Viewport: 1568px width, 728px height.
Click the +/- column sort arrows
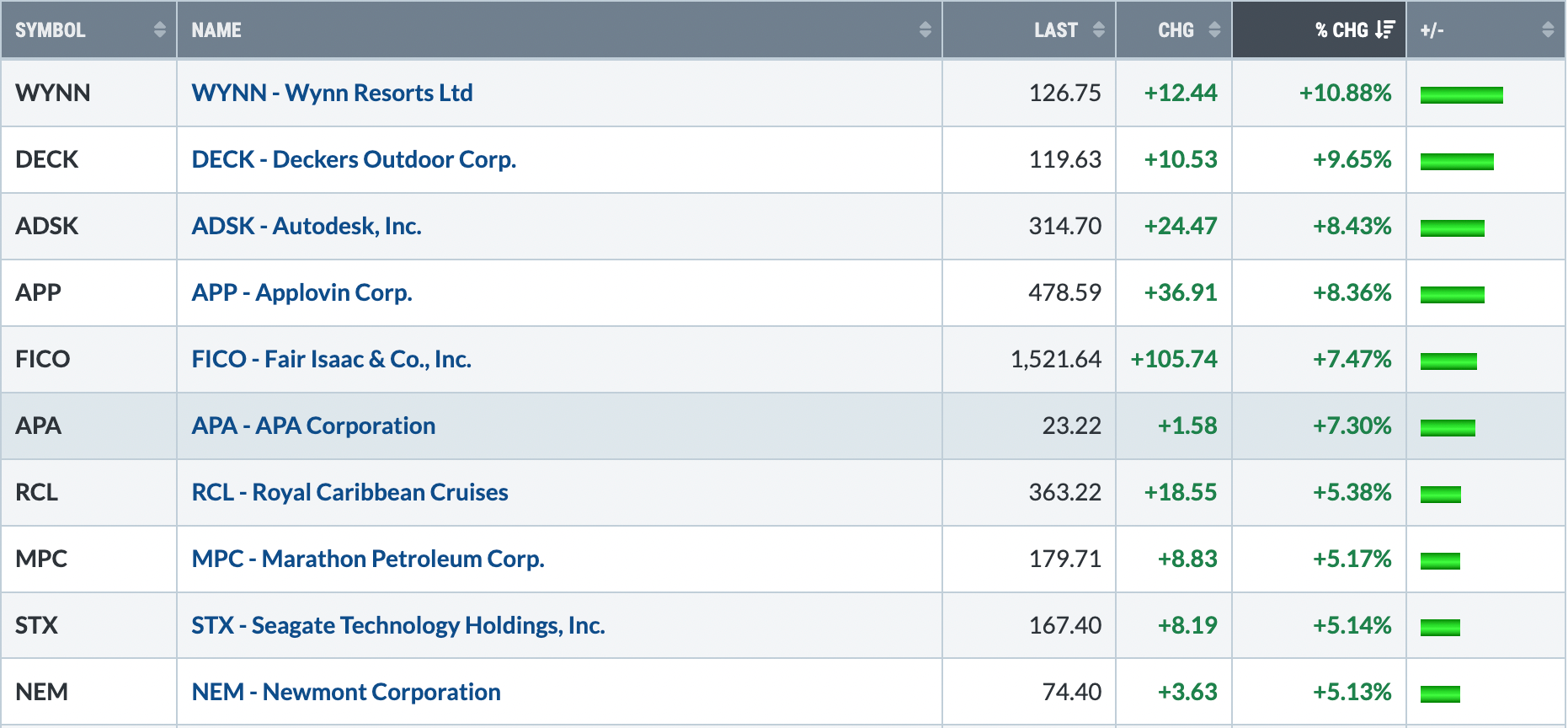coord(1548,30)
